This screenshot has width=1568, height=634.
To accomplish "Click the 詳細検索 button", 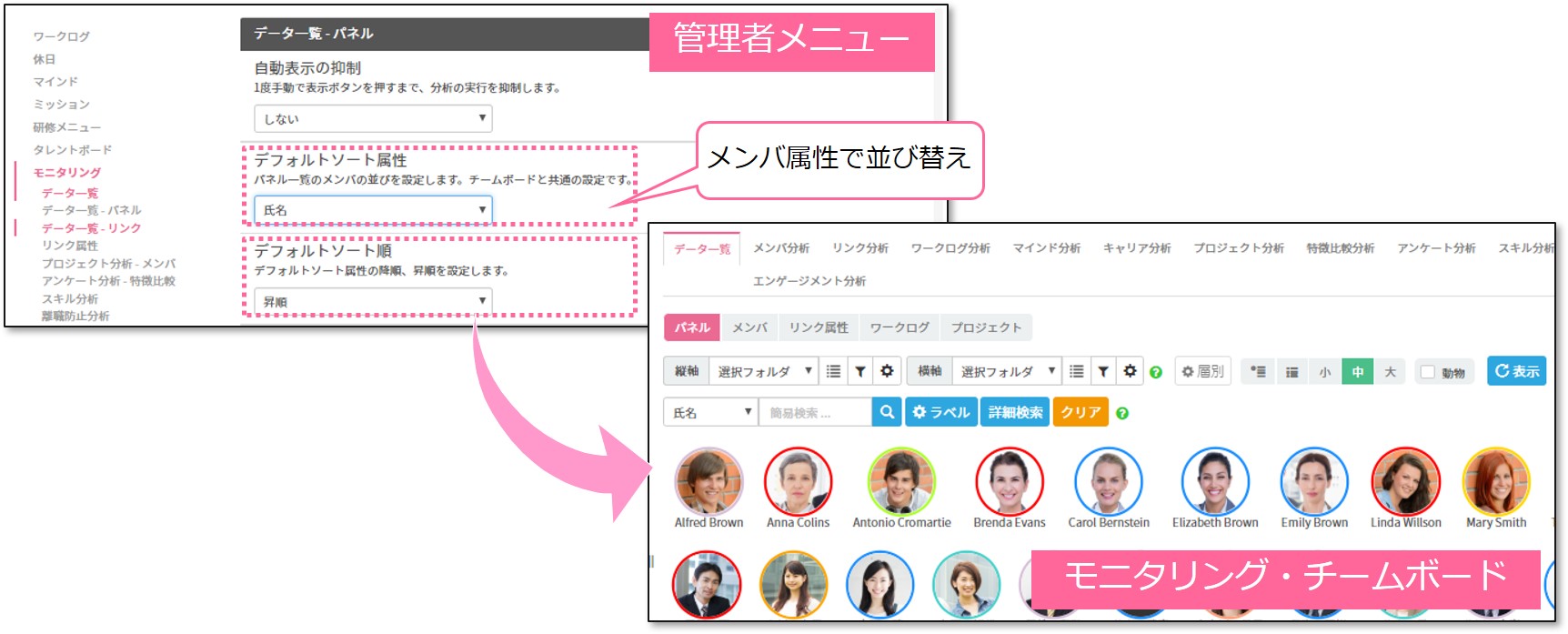I will [x=1015, y=412].
